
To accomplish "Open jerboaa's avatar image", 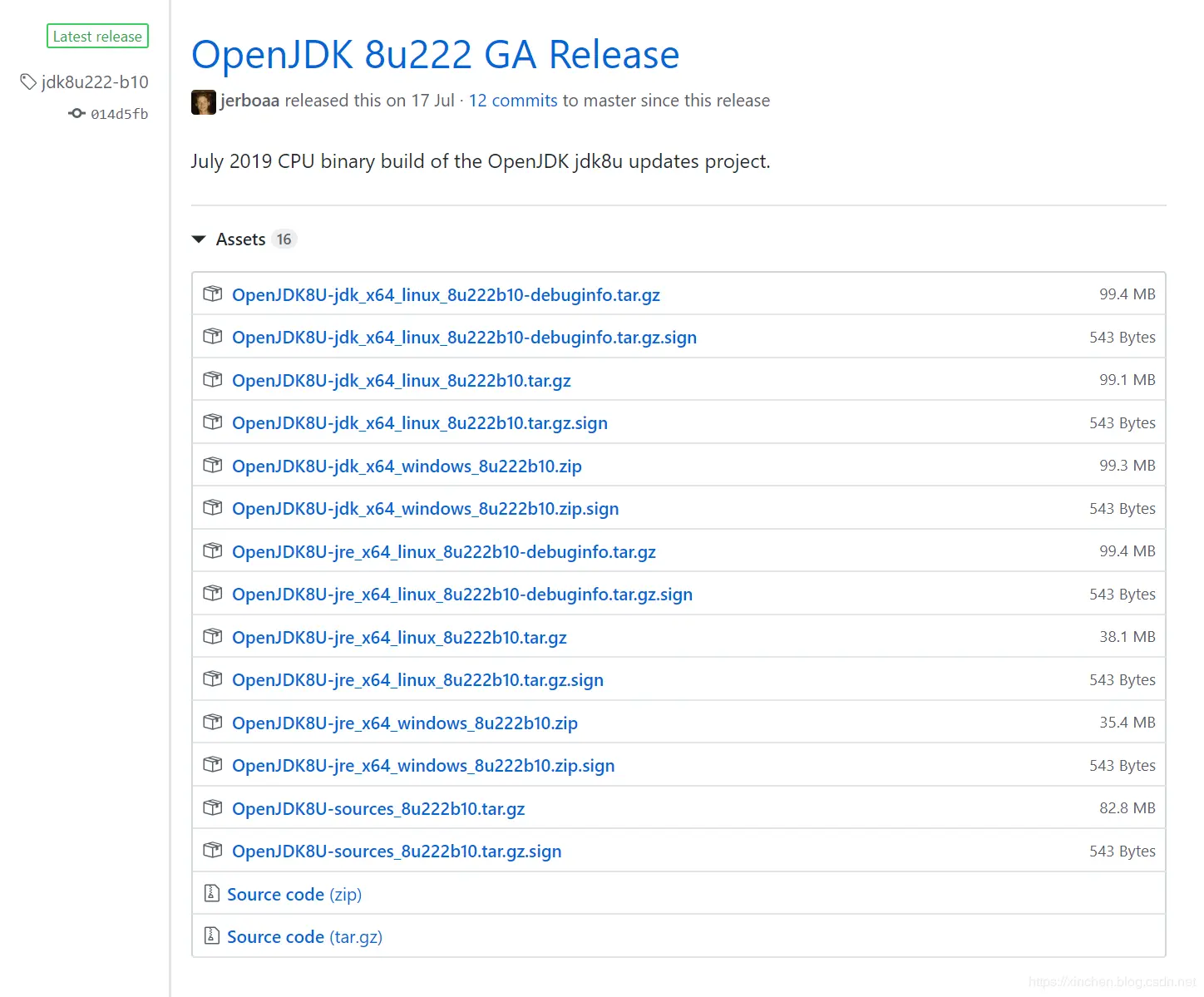I will [204, 102].
